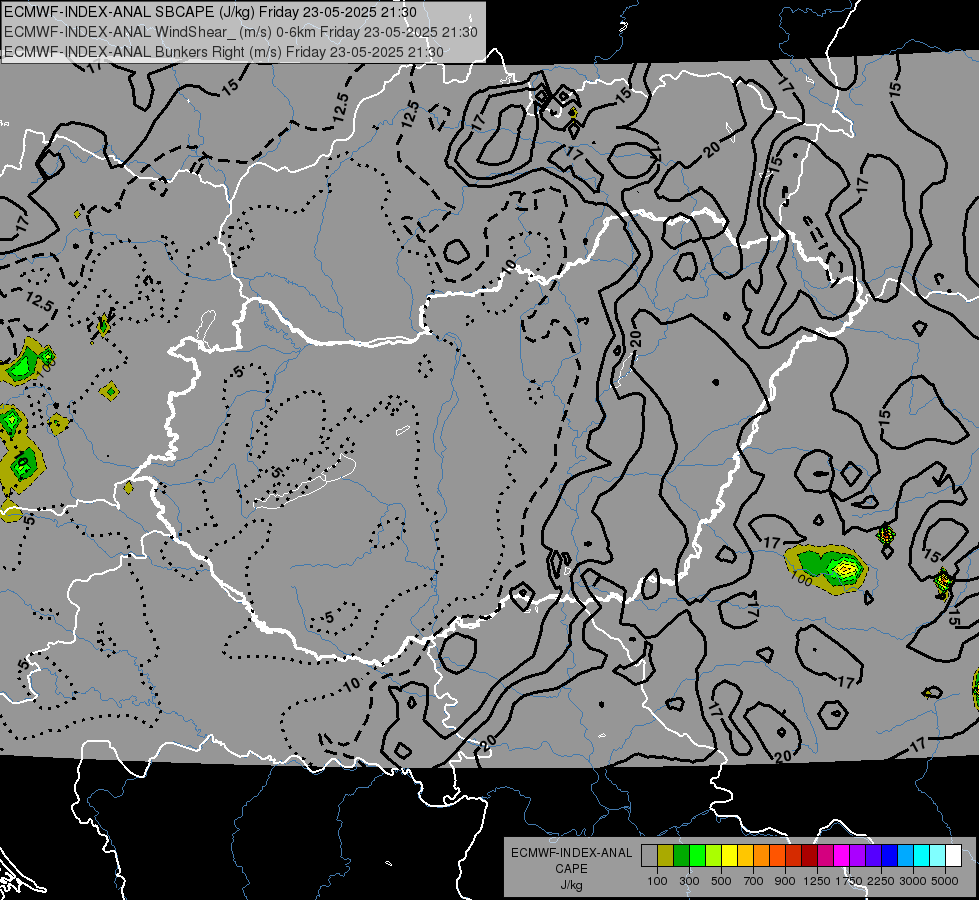Click the CAPE label in legend box
979x900 pixels.
tap(571, 869)
